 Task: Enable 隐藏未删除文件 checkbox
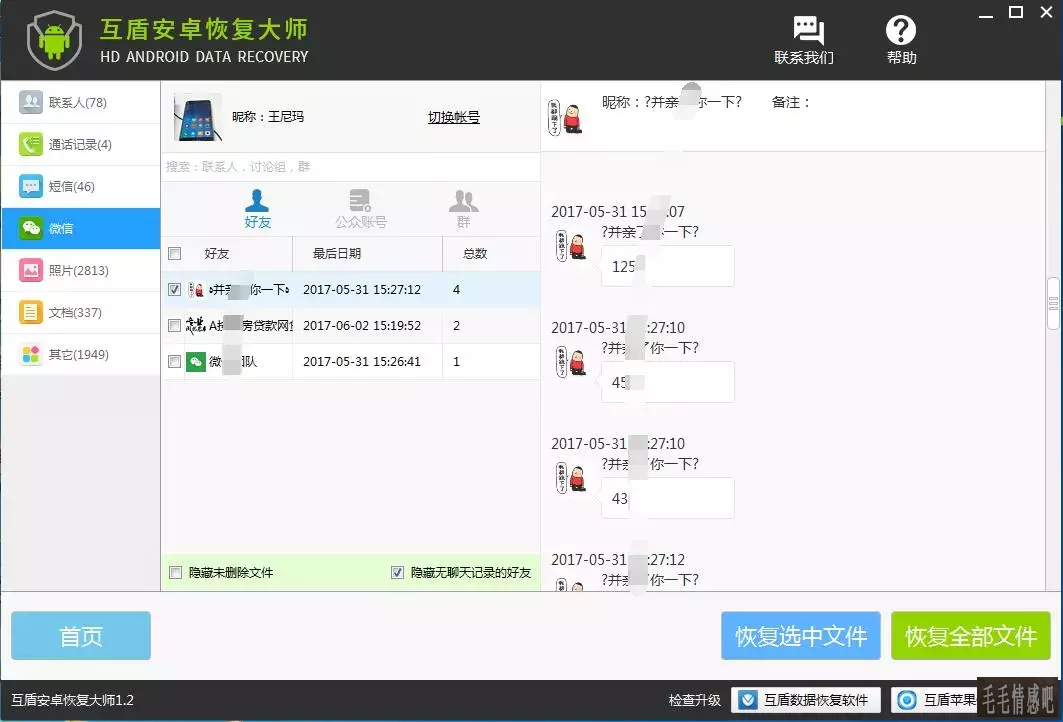click(x=175, y=572)
